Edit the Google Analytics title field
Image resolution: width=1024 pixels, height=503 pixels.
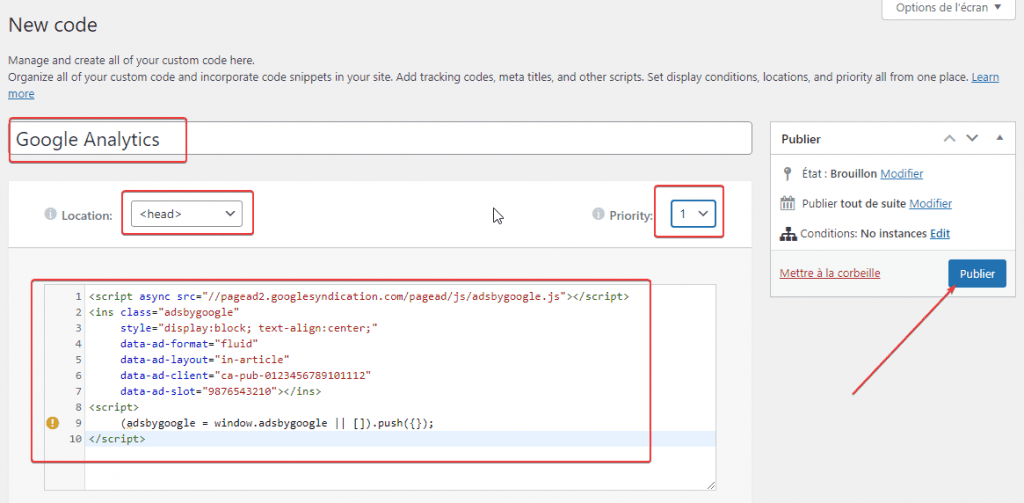click(x=380, y=138)
